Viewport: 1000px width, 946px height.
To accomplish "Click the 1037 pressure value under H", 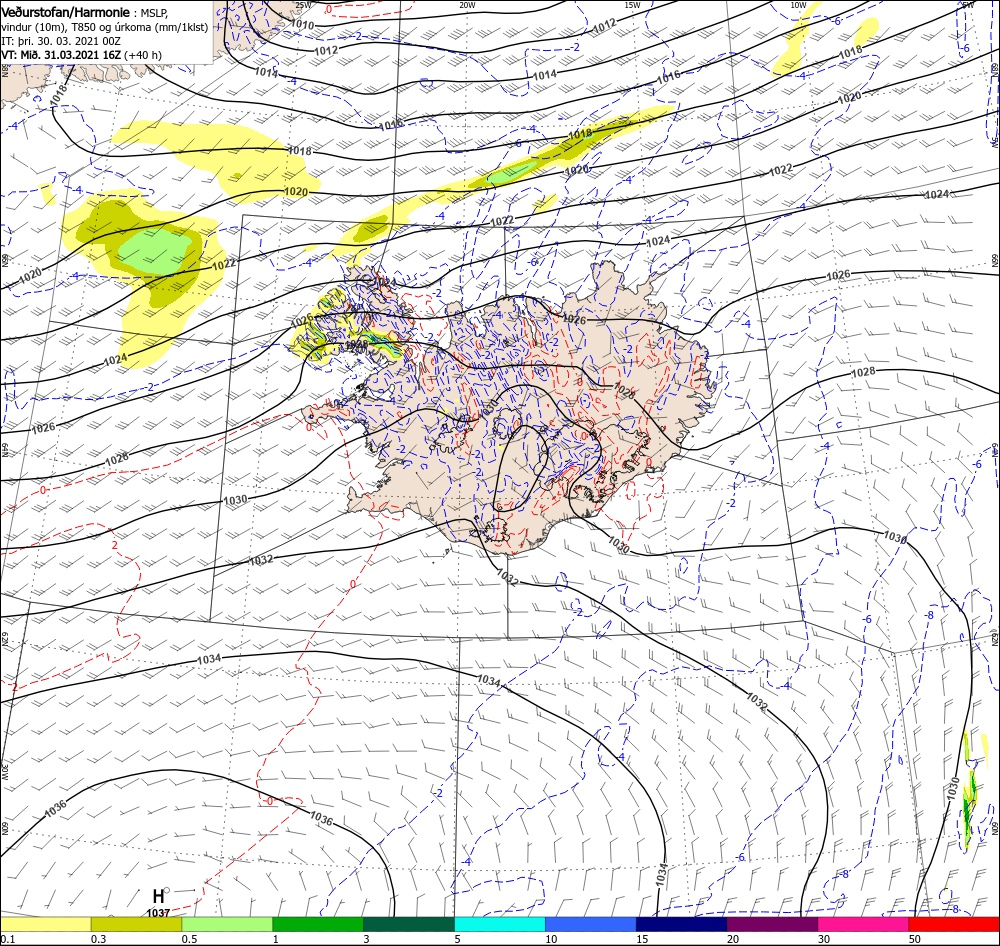I will pos(158,913).
